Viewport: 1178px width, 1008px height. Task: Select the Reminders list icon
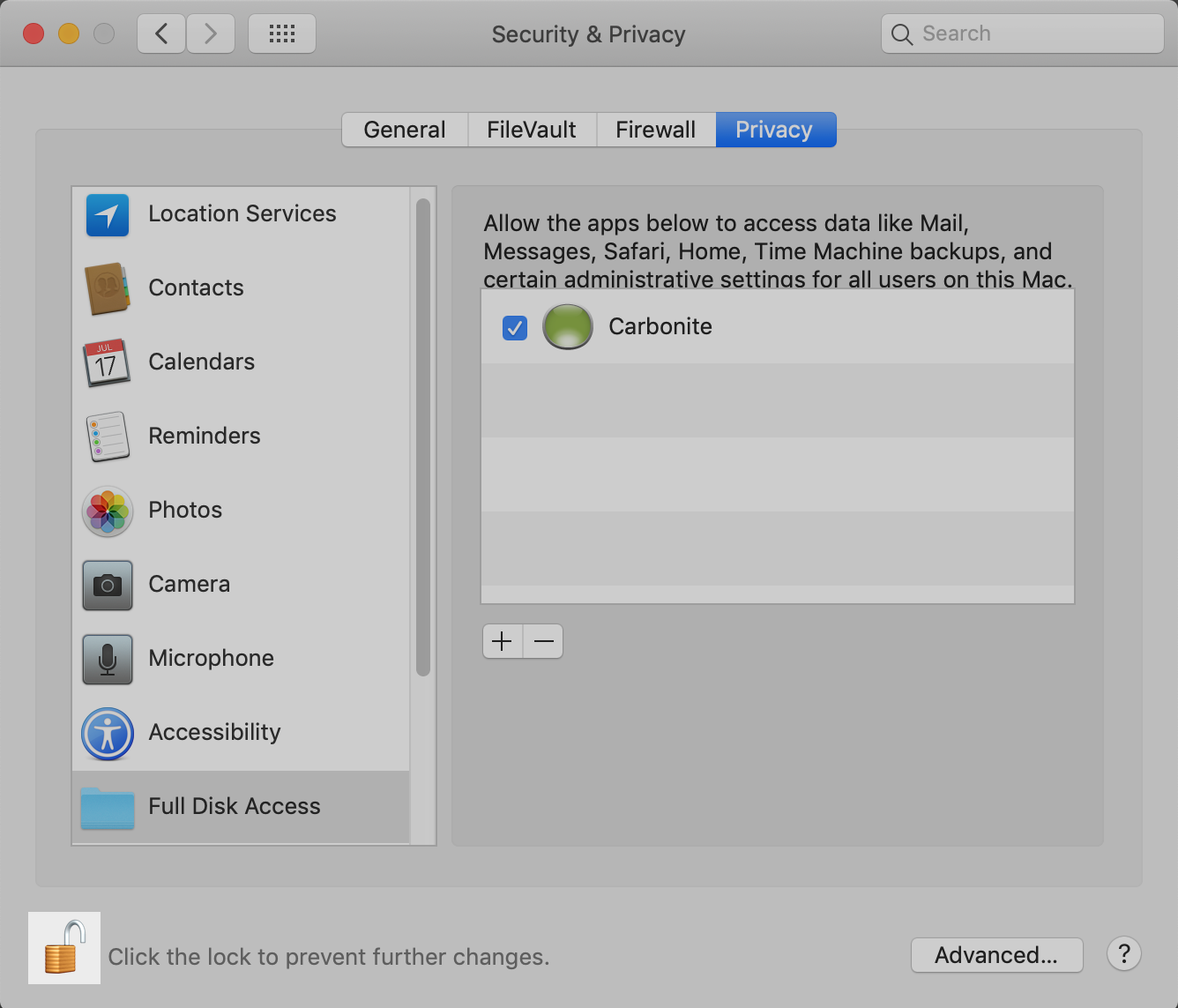(x=108, y=437)
